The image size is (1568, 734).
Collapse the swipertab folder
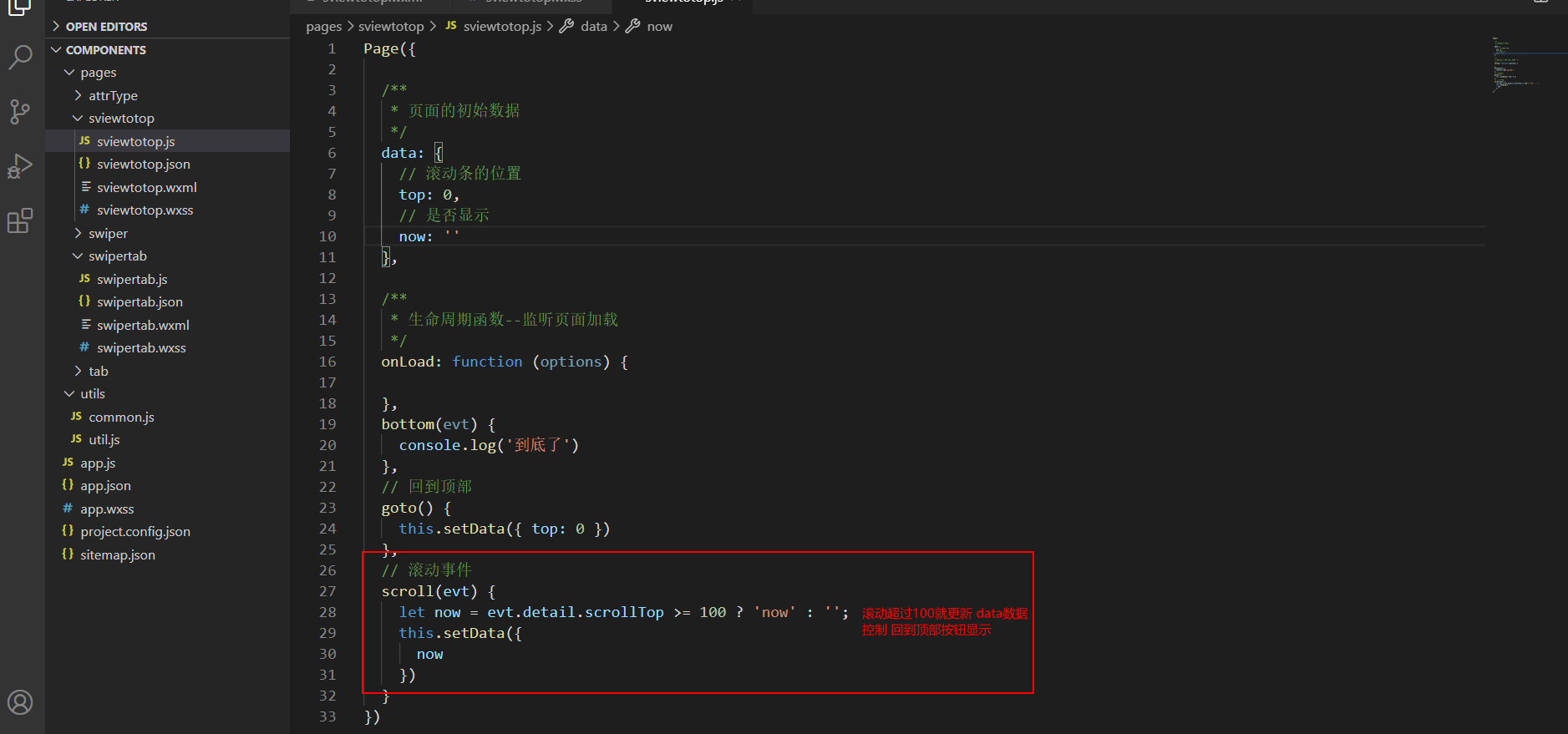[167, 256]
